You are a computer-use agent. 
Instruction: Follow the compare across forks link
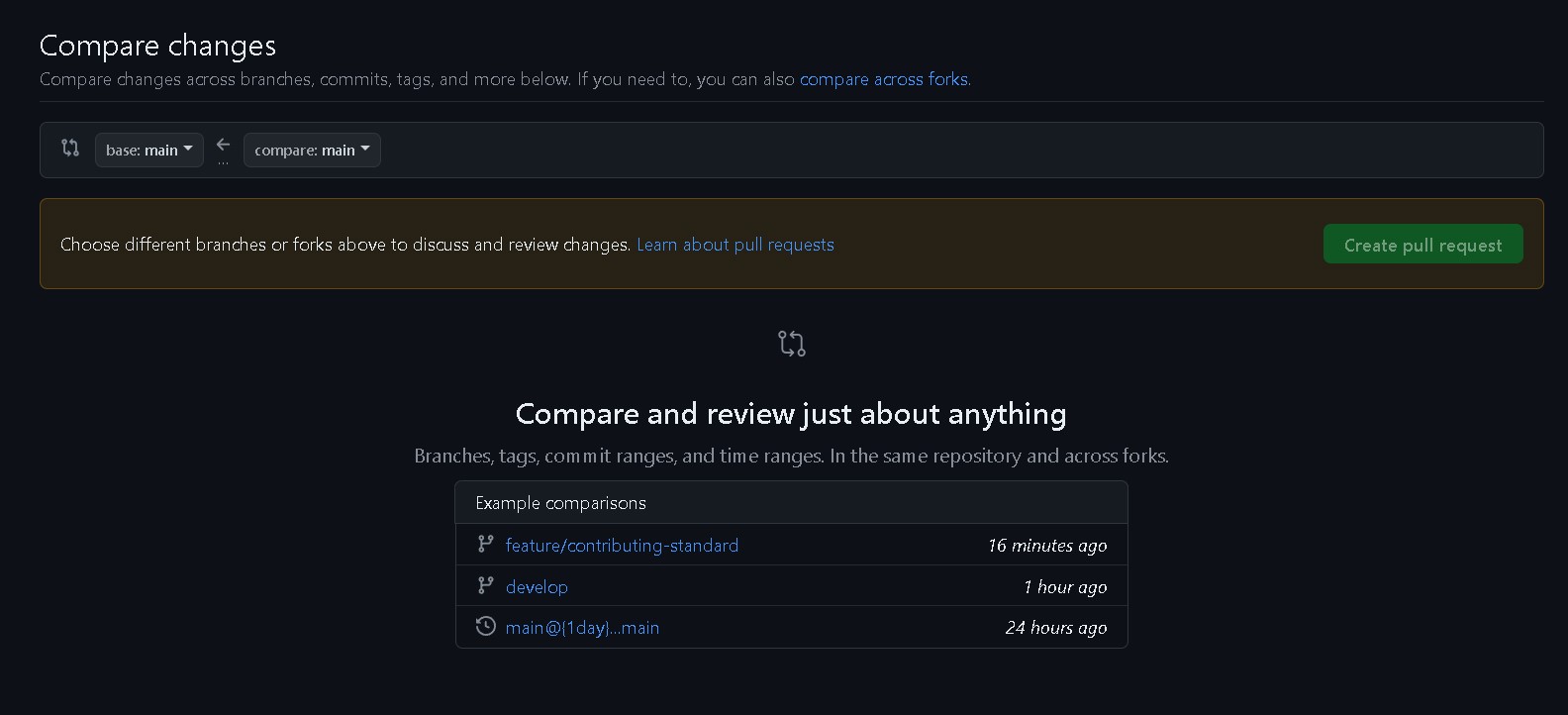tap(884, 79)
